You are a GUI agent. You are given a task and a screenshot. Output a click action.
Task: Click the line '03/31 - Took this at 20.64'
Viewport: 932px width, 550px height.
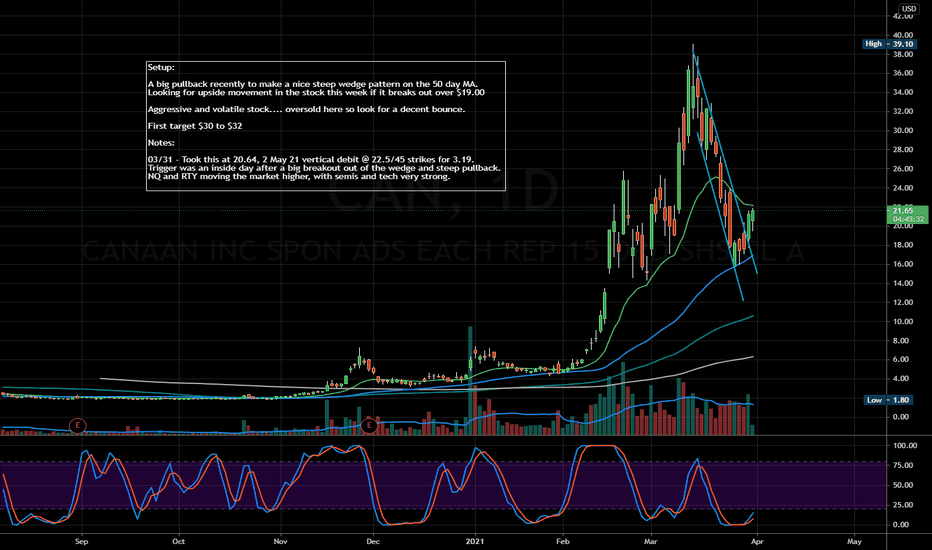point(311,159)
